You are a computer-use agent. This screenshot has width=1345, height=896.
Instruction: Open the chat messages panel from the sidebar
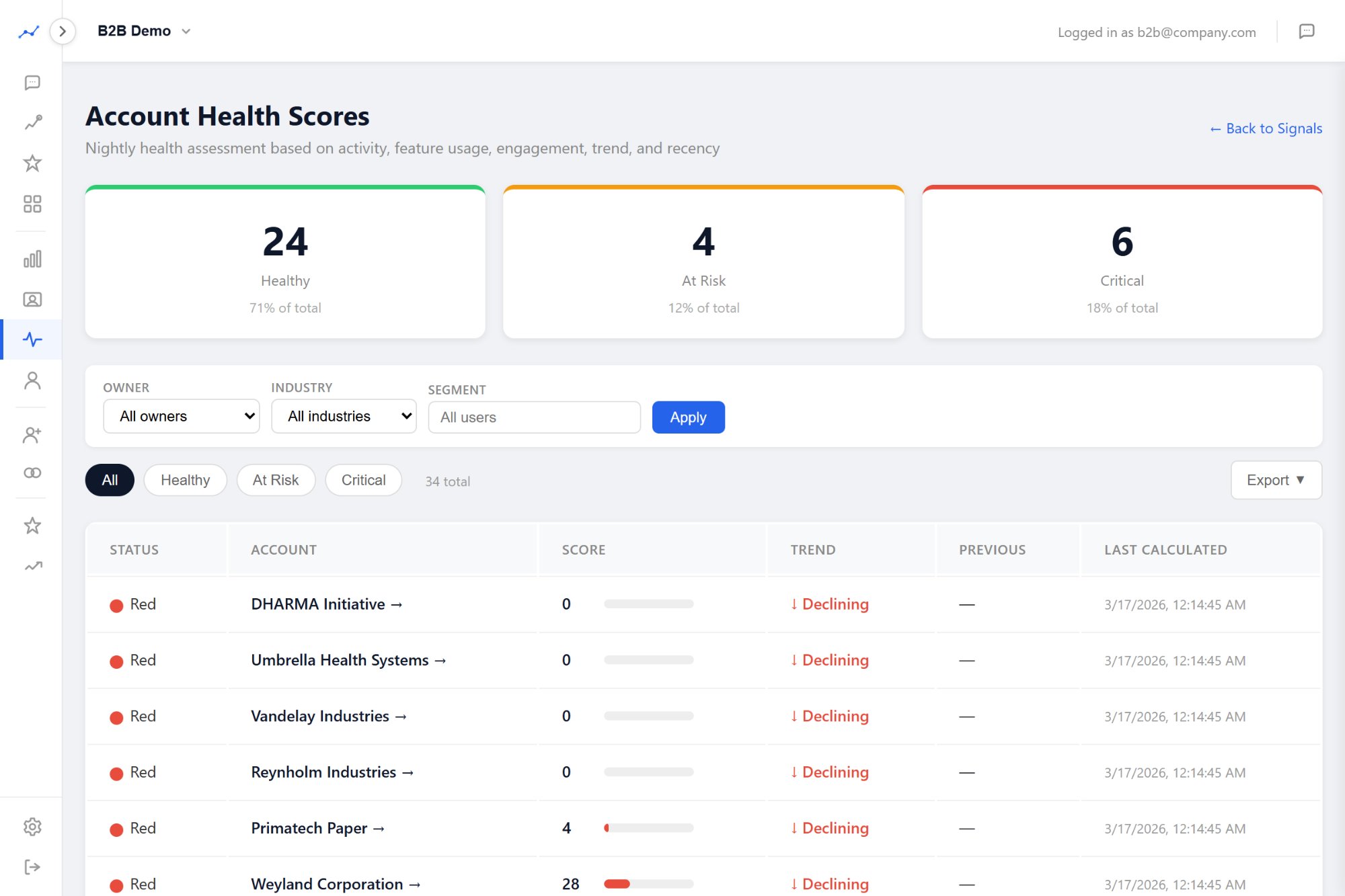[x=32, y=83]
